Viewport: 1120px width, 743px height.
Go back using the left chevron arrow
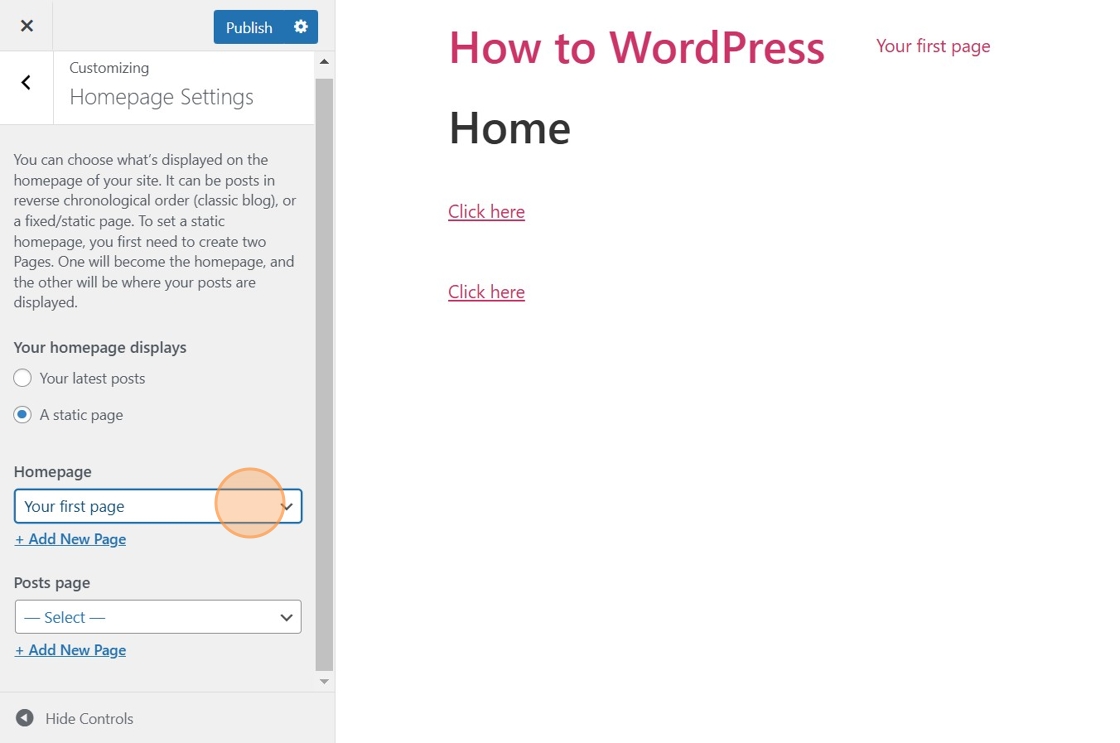pos(26,83)
